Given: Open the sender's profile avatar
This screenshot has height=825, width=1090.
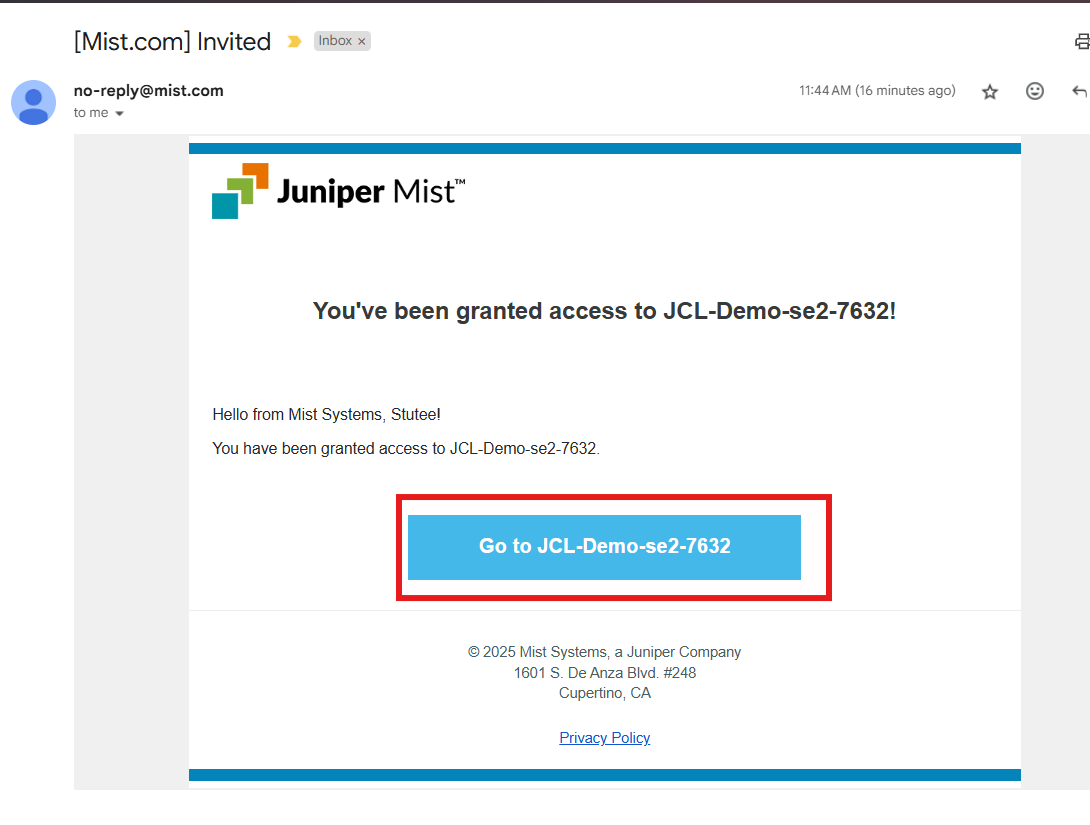Looking at the screenshot, I should (x=33, y=102).
